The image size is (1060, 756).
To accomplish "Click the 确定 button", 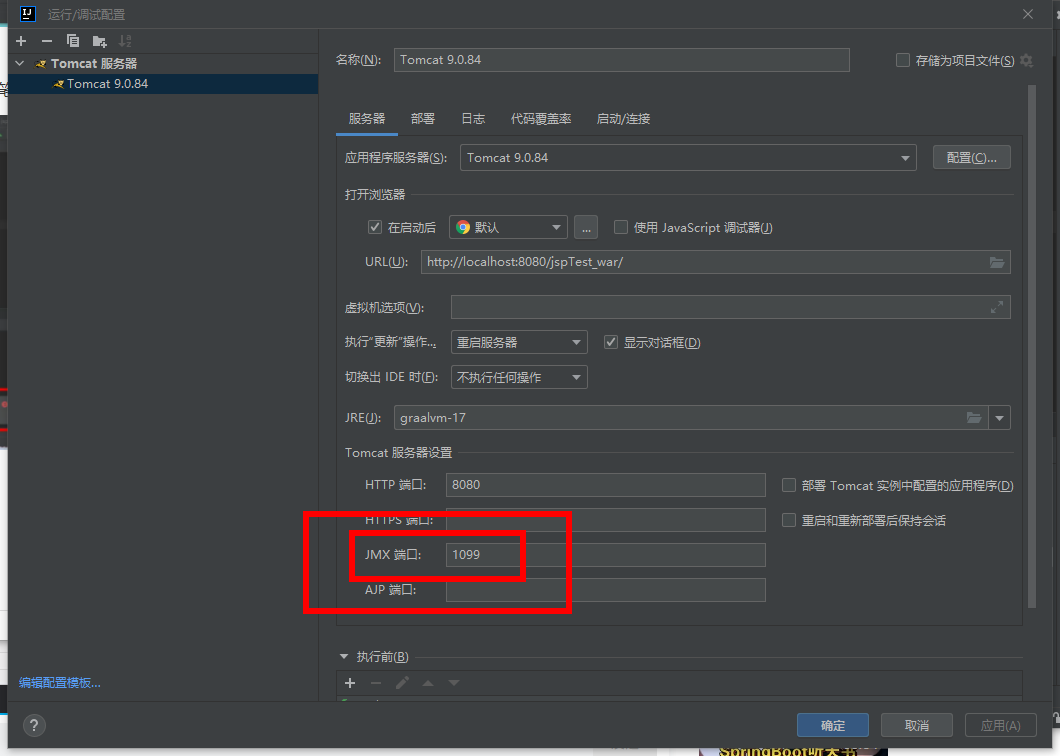I will 832,726.
